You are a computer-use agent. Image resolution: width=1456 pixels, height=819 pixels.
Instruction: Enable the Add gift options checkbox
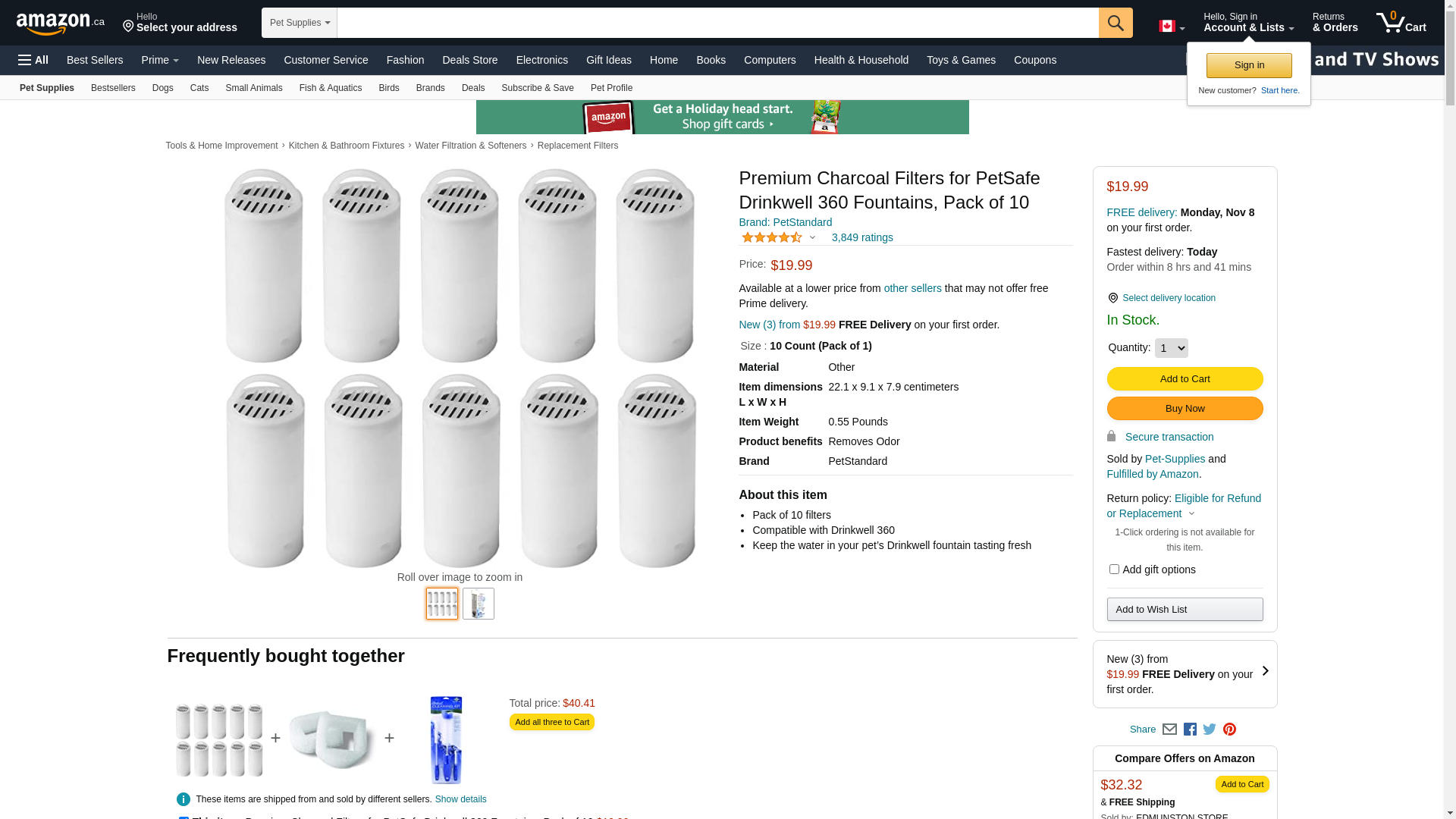tap(1114, 570)
